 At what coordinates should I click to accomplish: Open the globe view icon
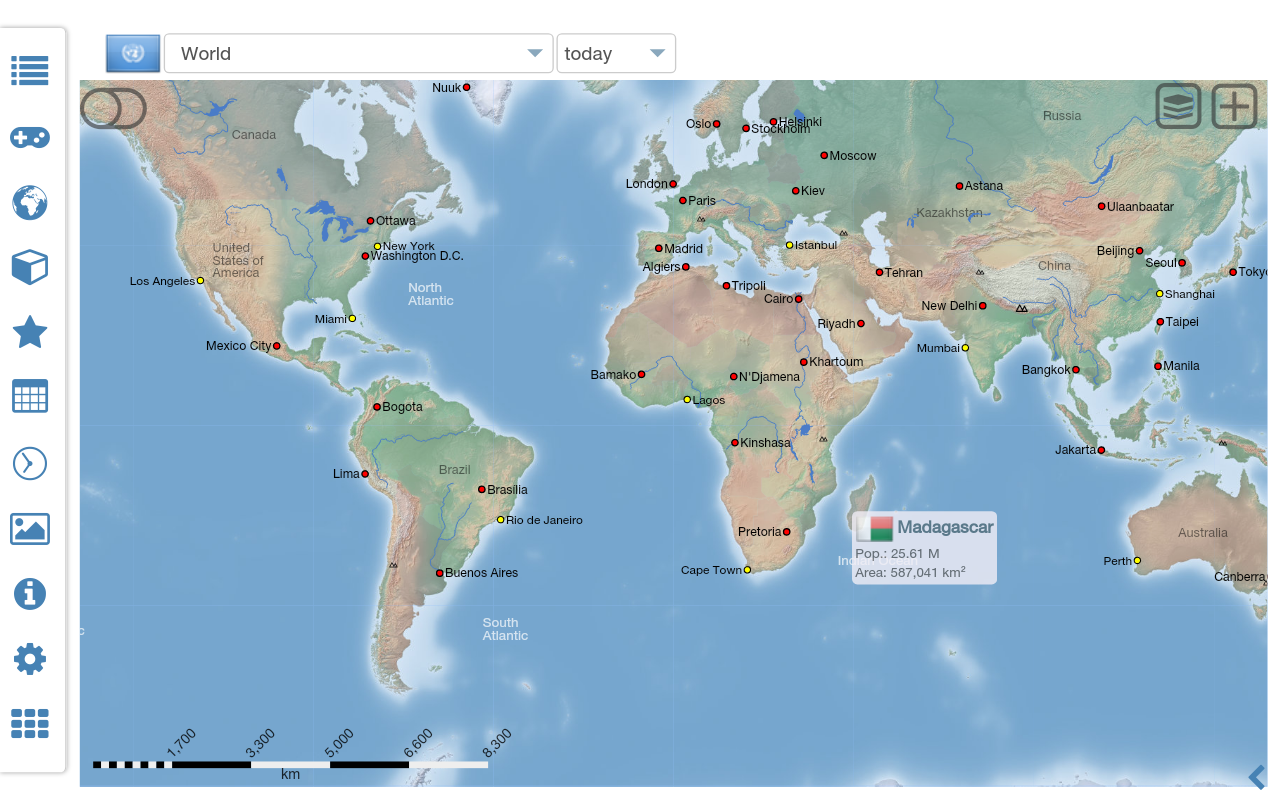coord(29,203)
